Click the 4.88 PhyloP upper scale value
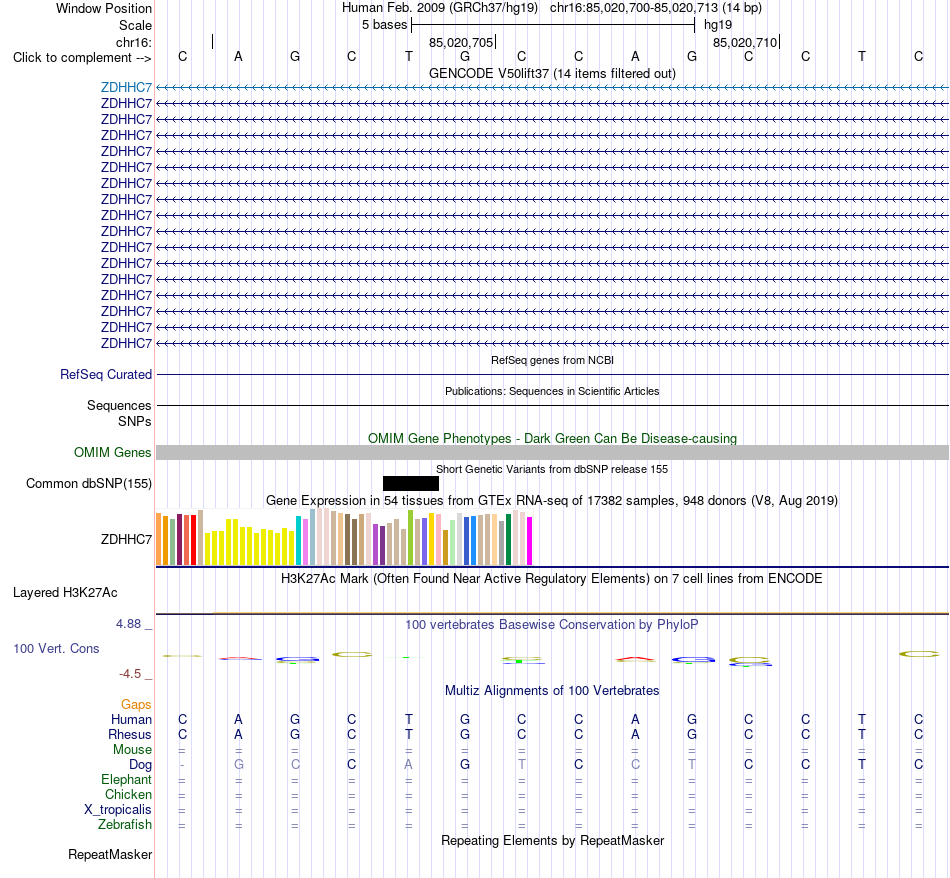The width and height of the screenshot is (950, 878). pyautogui.click(x=128, y=624)
